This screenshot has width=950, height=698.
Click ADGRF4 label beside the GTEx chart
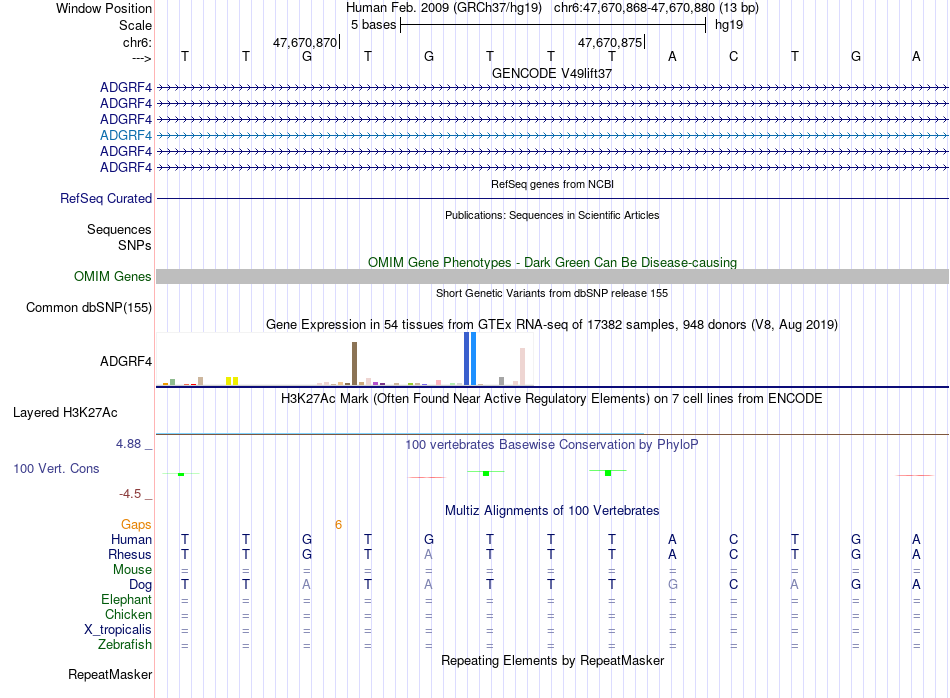coord(125,361)
